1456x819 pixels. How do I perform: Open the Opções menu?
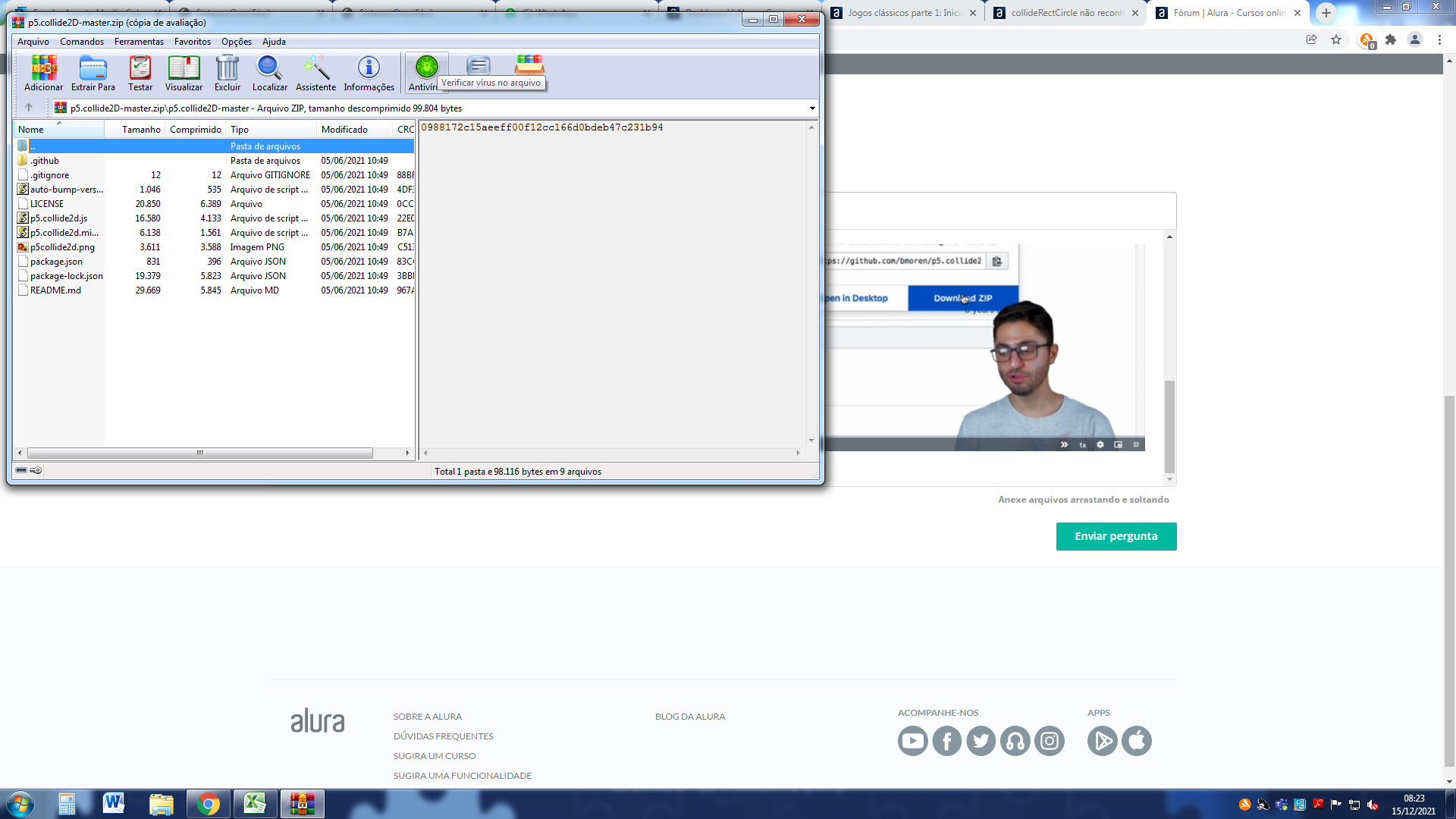[x=237, y=42]
